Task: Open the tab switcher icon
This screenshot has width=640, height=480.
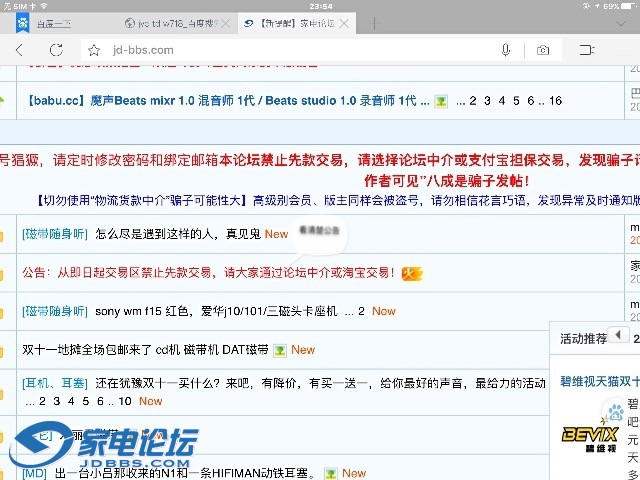Action: 588,50
